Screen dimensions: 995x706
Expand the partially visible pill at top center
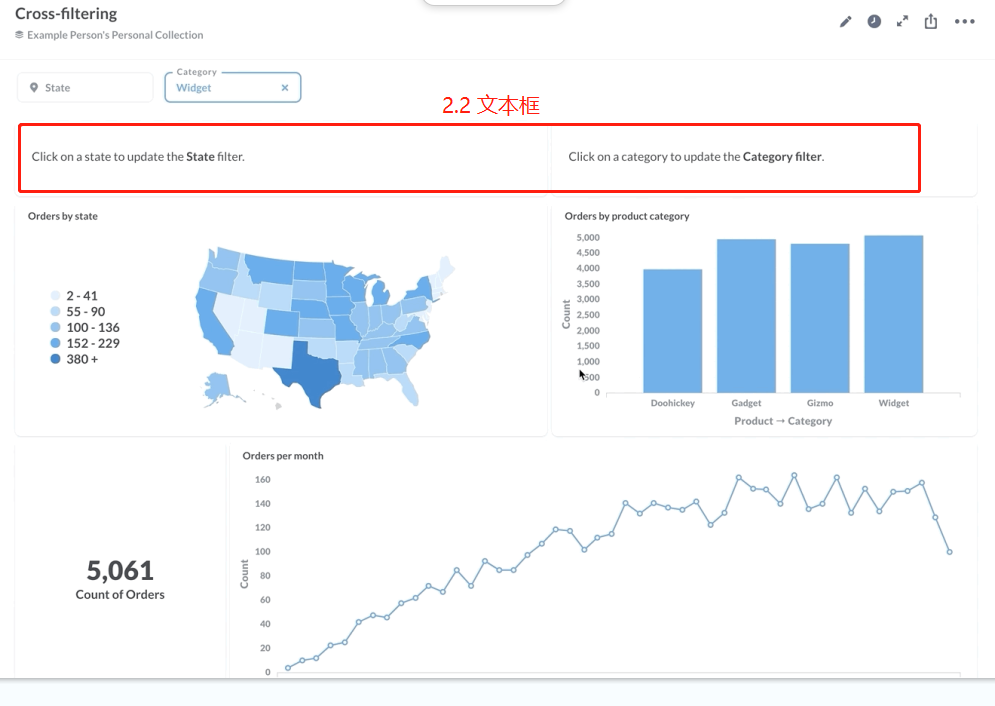coord(493,3)
